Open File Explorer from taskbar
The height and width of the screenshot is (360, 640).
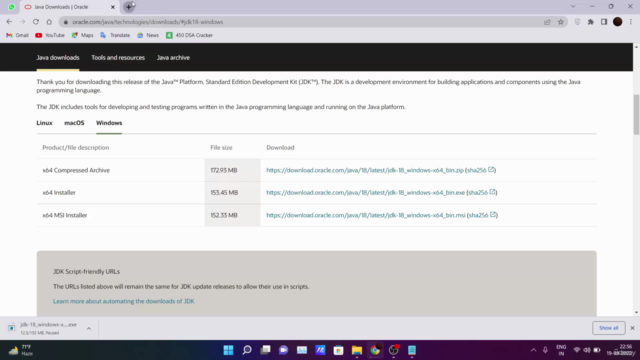(357, 350)
